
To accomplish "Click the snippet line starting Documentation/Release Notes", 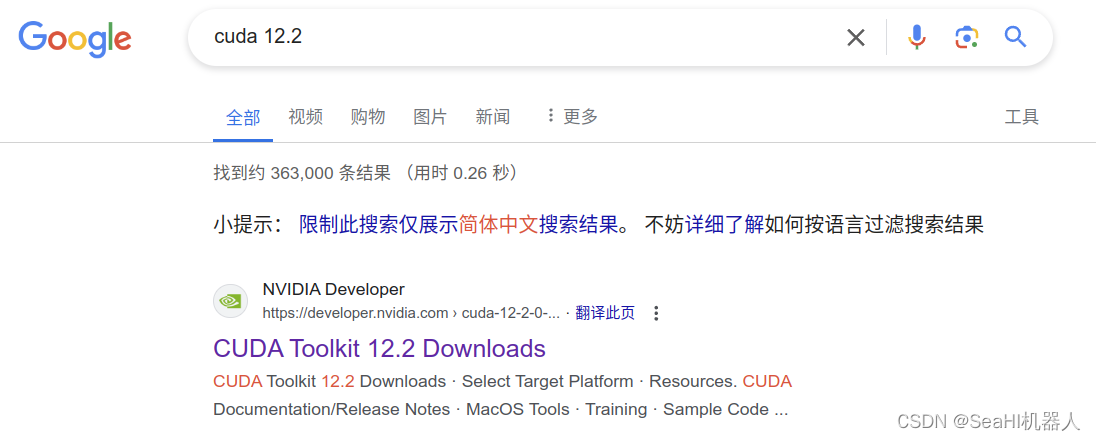I will point(500,410).
